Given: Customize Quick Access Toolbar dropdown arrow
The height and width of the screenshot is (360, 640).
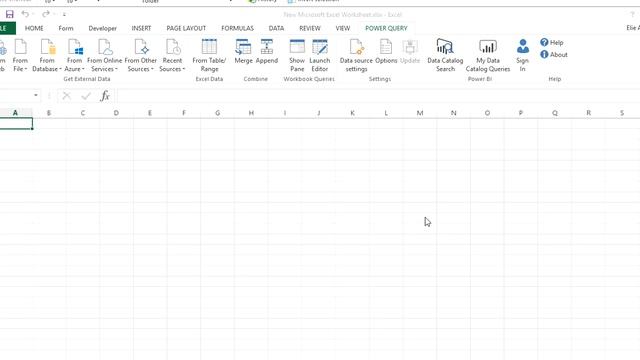Looking at the screenshot, I should pyautogui.click(x=64, y=15).
